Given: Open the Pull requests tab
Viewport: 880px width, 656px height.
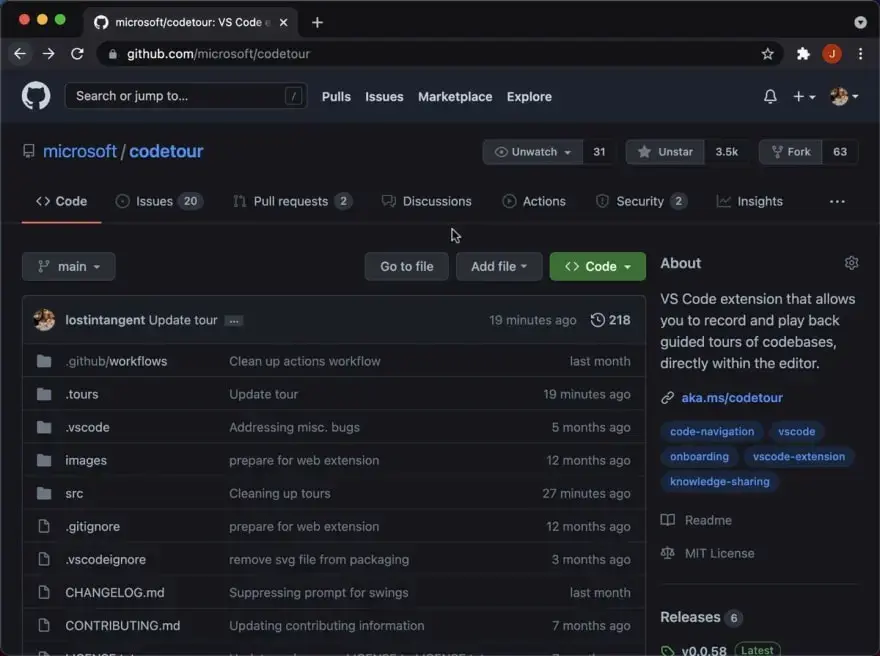Looking at the screenshot, I should pyautogui.click(x=292, y=201).
